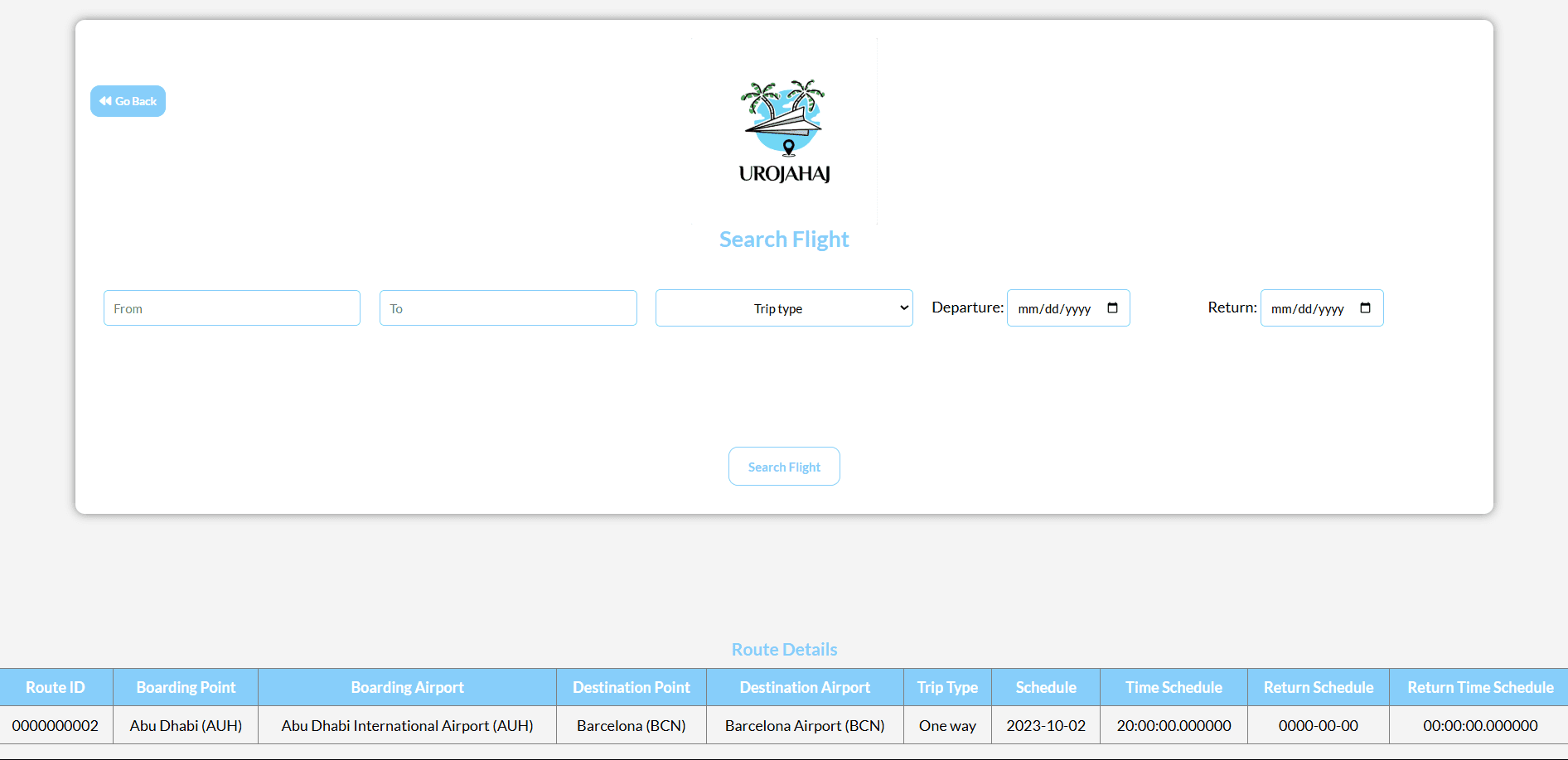Click the Abu Dhabi International Airport cell
The width and height of the screenshot is (1568, 760).
point(407,725)
